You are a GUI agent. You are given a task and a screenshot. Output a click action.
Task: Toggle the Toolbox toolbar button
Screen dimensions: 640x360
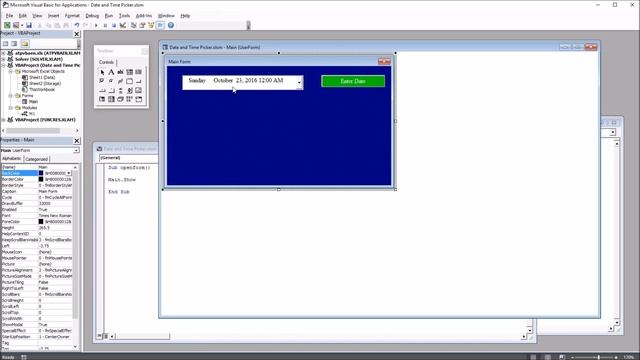[160, 25]
